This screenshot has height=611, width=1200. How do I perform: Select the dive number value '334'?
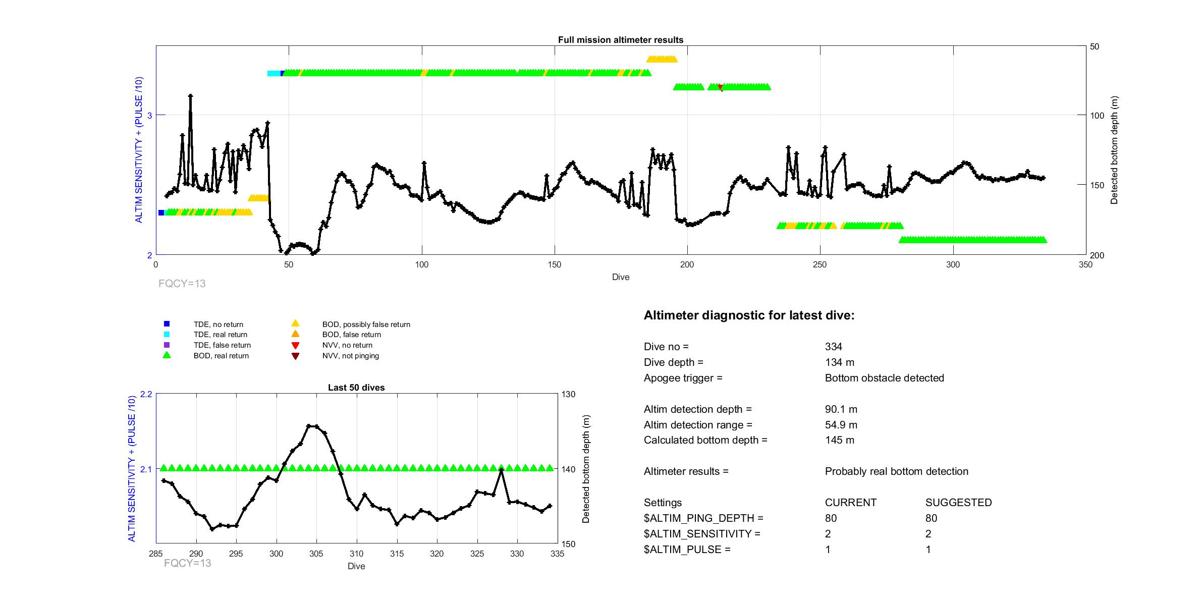point(834,346)
